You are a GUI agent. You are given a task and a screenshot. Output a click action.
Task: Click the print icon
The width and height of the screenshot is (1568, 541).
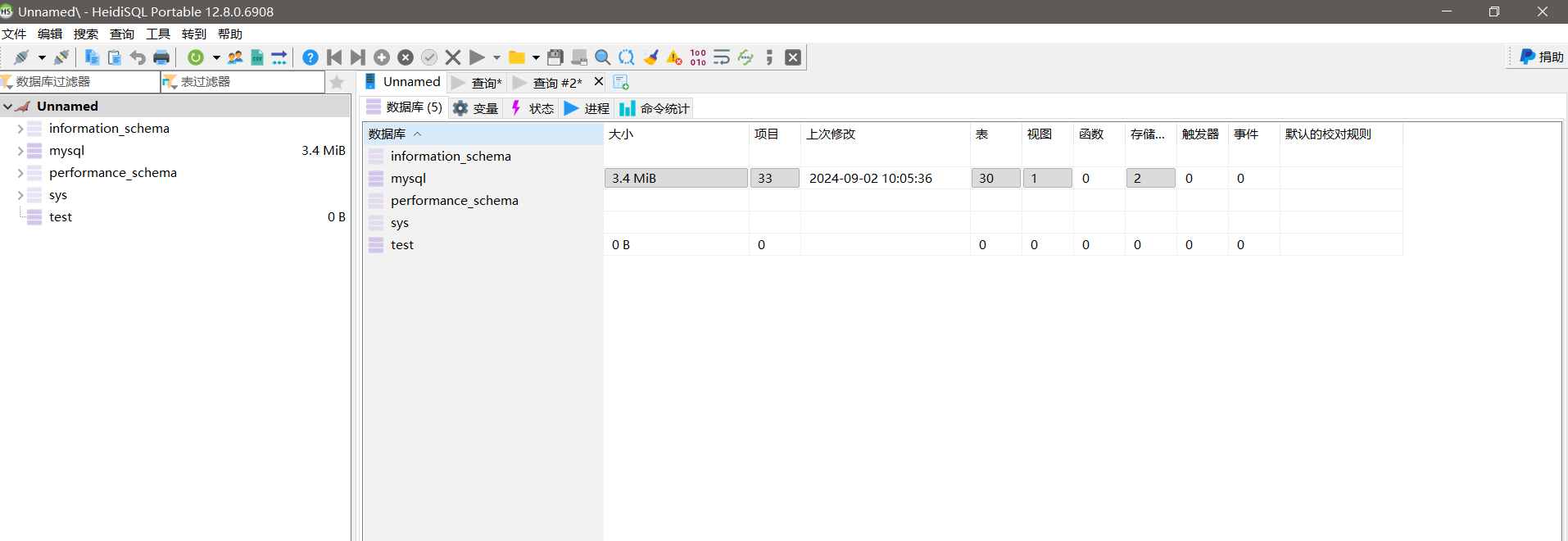point(161,57)
